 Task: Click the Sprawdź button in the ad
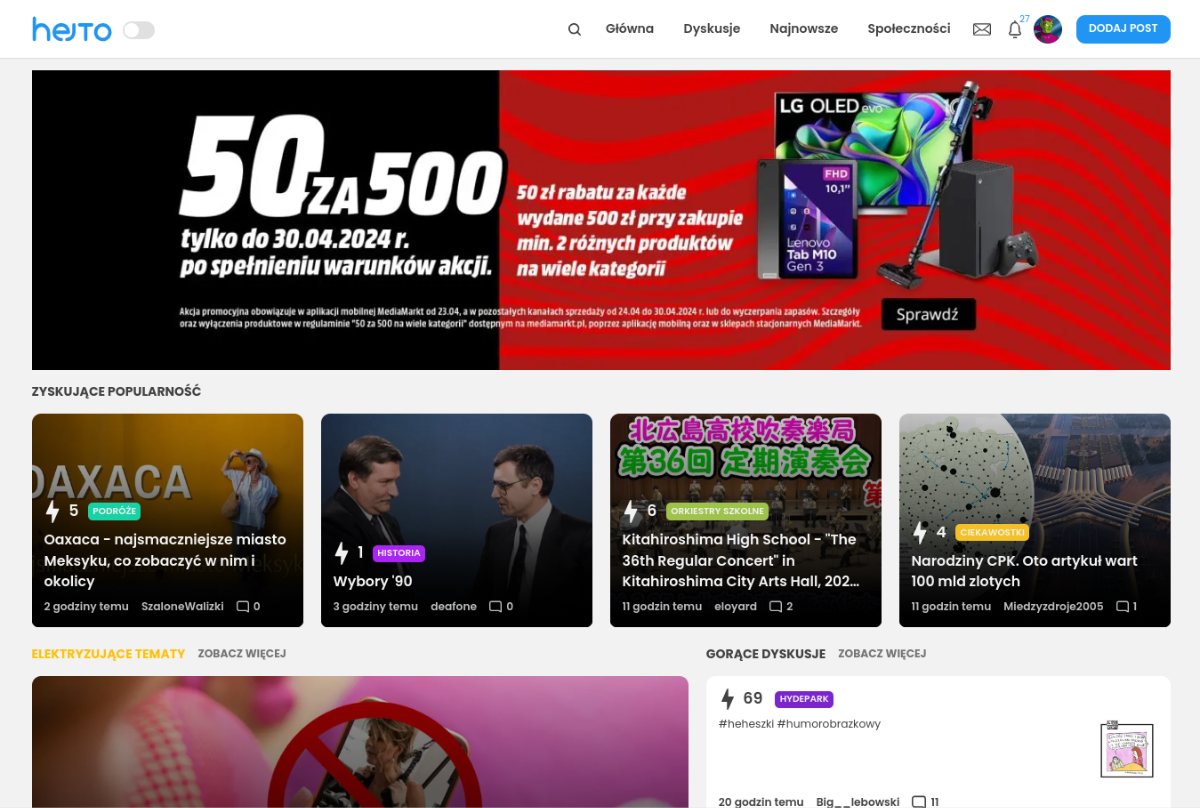click(x=928, y=314)
